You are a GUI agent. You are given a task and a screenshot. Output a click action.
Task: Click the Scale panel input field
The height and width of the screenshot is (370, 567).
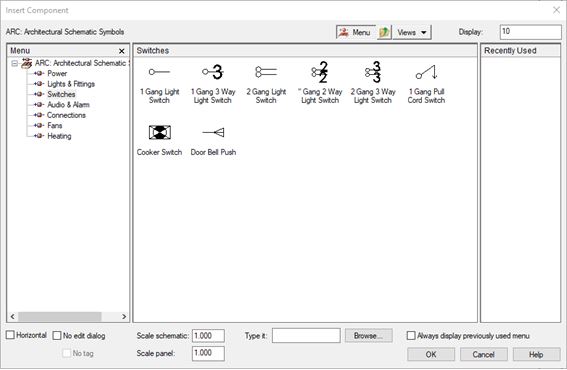[208, 353]
